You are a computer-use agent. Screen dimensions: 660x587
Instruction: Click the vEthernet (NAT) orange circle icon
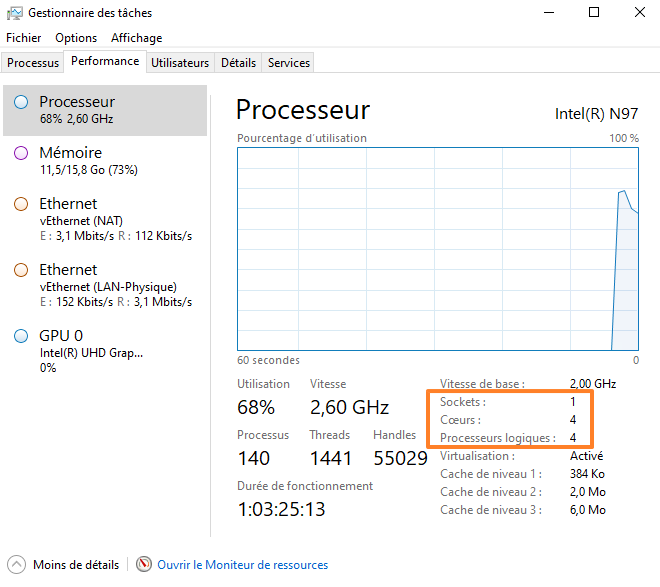click(21, 204)
